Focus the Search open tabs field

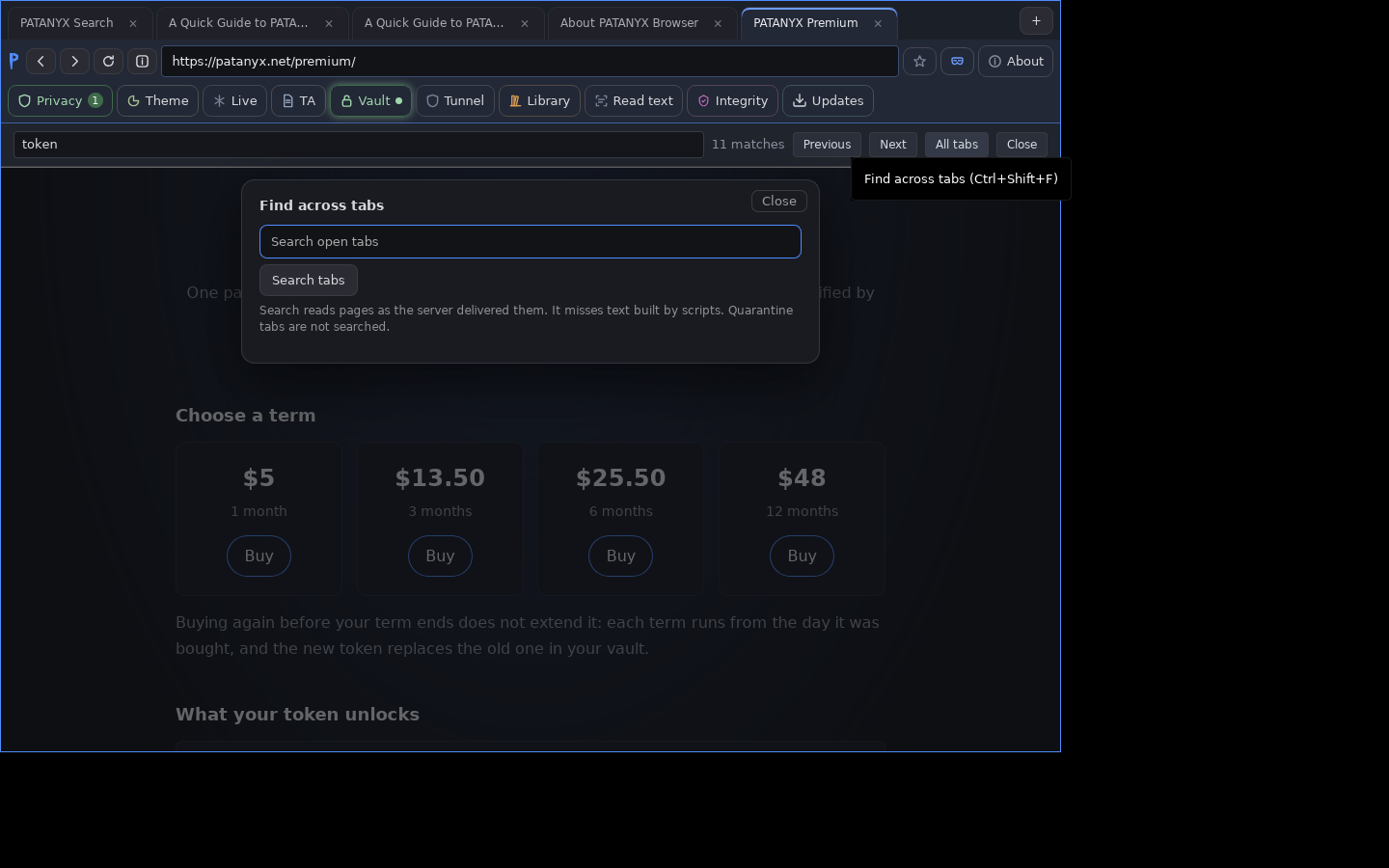tap(530, 241)
